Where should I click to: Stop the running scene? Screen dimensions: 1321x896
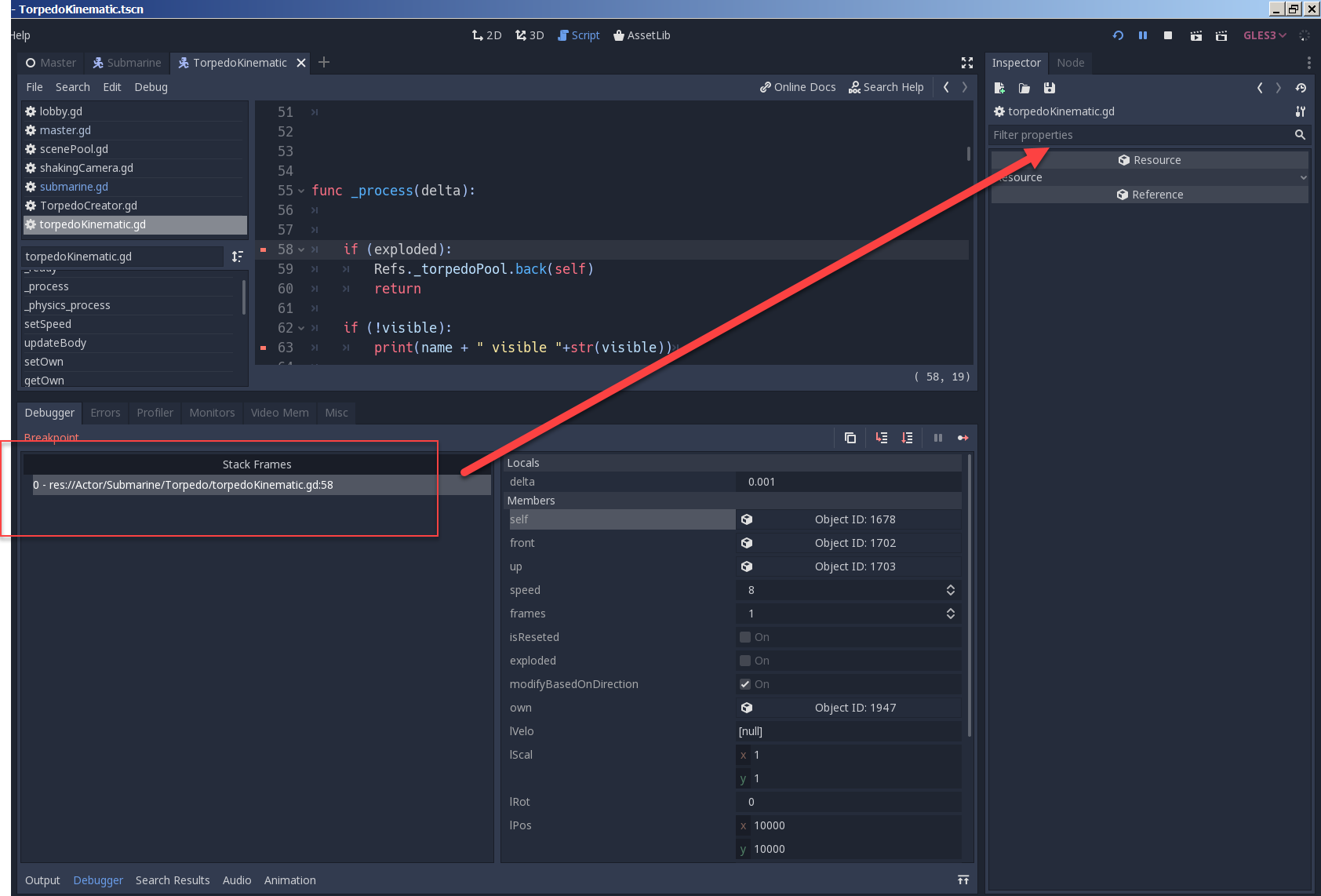1168,35
